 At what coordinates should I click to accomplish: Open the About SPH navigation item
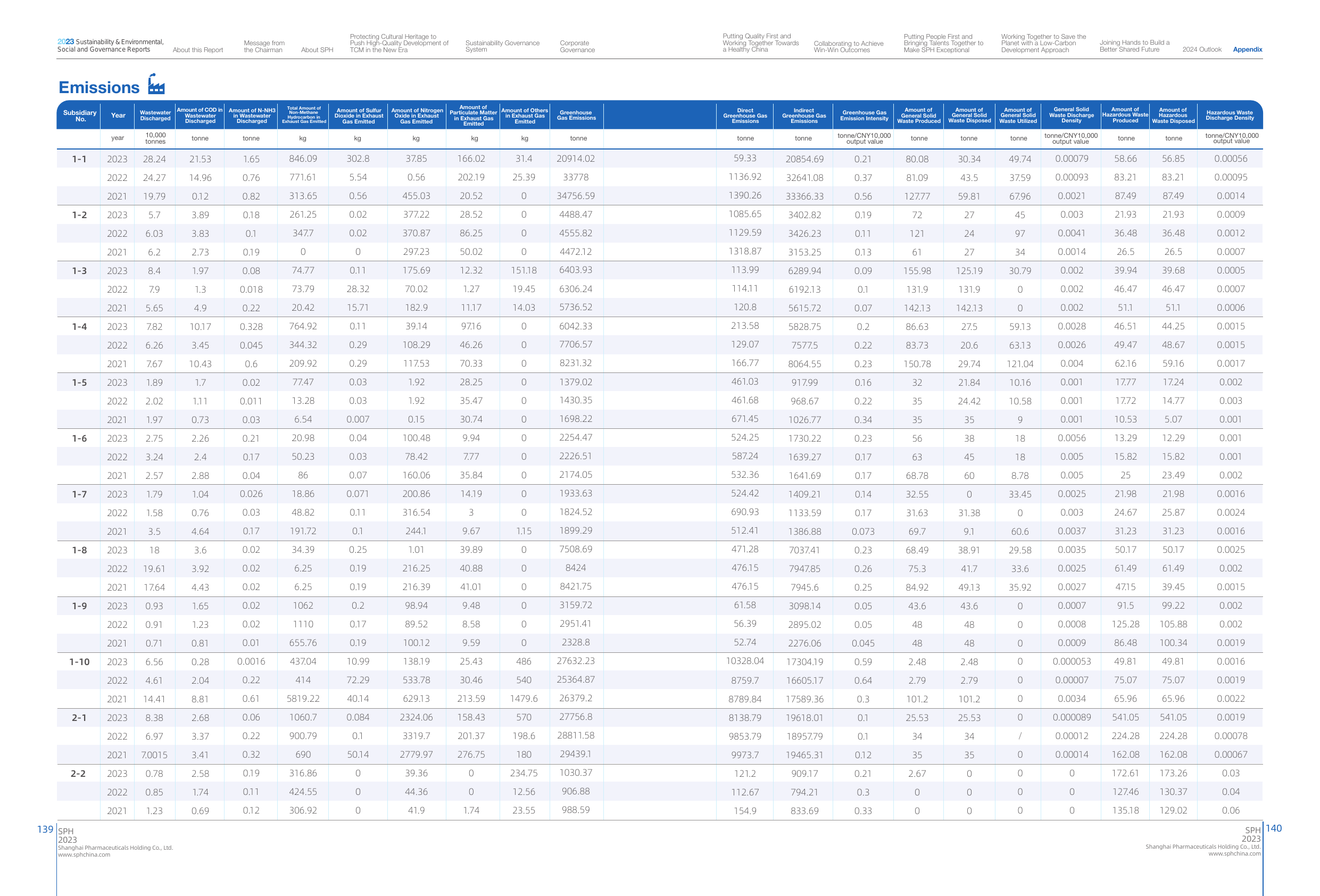tap(317, 50)
